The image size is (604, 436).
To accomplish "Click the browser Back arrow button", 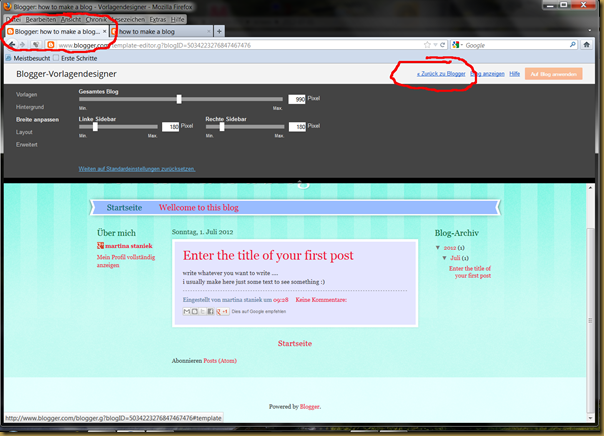I will [12, 45].
